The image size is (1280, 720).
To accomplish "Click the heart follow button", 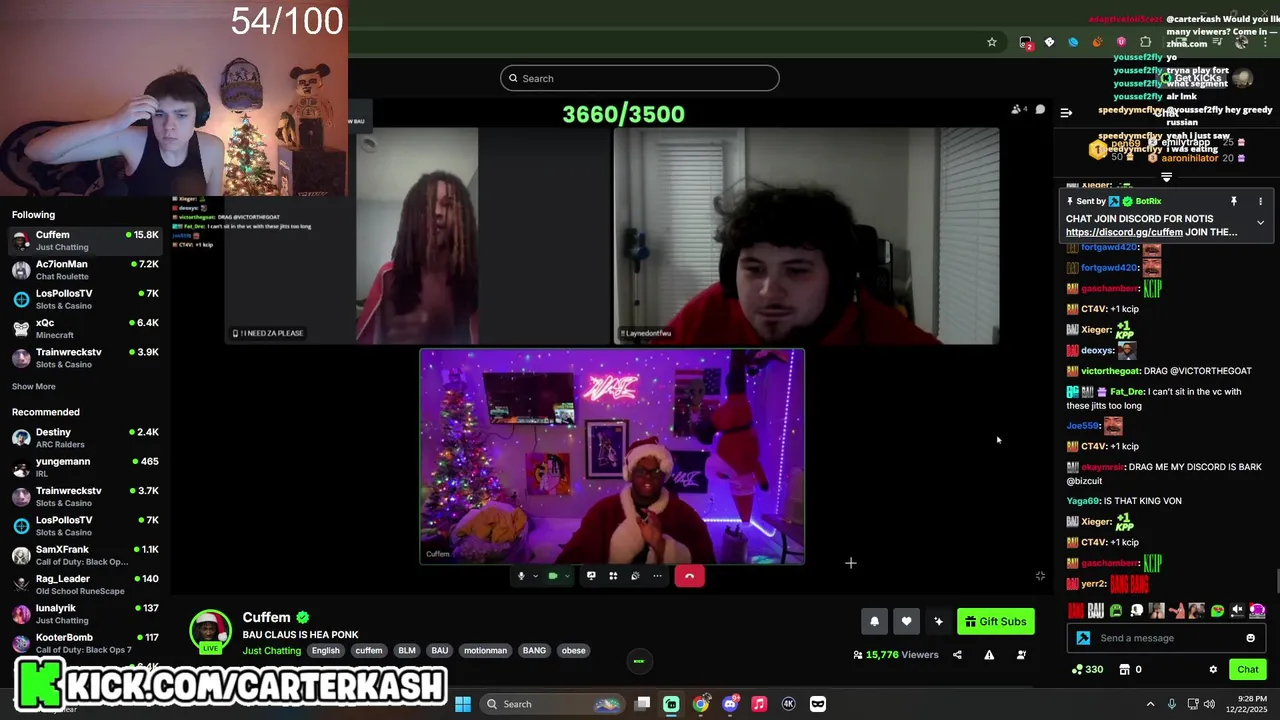I will point(906,621).
